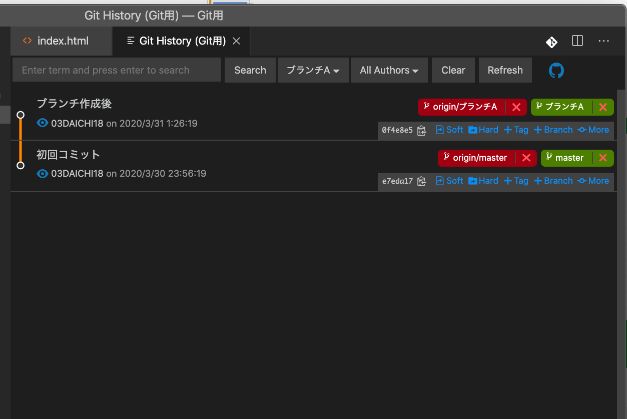Viewport: 627px width, 419px height.
Task: Delete origin/ブランチA with its X icon
Action: click(516, 107)
